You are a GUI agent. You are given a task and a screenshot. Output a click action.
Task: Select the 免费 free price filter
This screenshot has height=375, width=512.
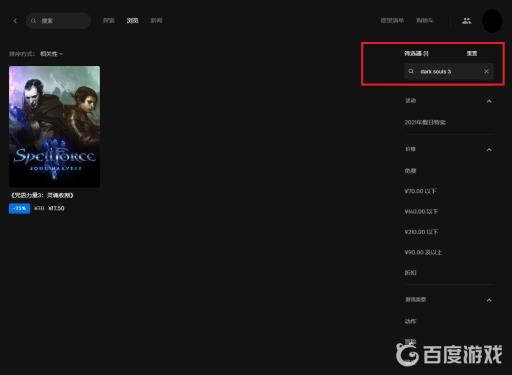pos(410,171)
